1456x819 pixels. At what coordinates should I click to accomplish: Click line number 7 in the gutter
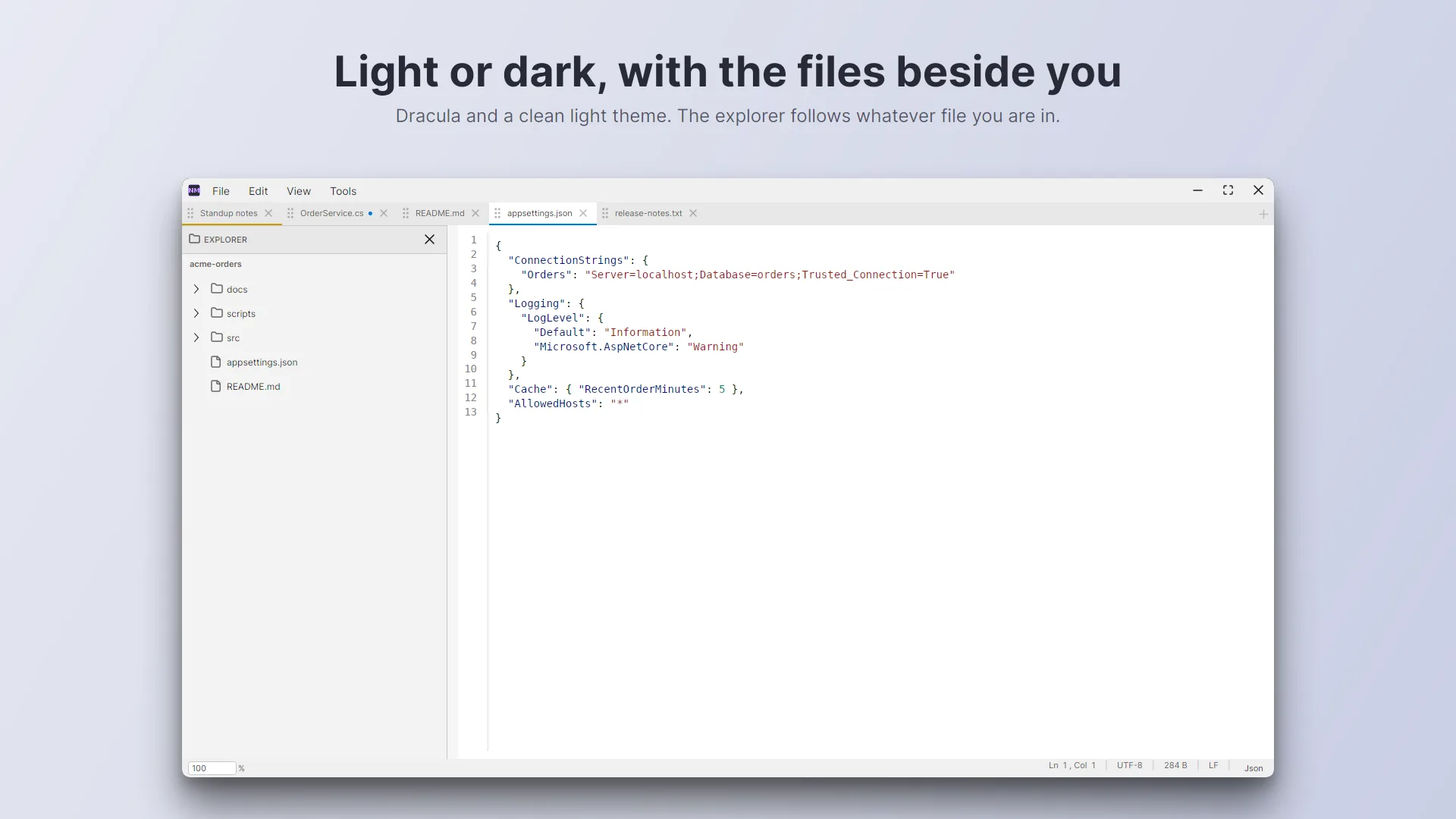473,326
